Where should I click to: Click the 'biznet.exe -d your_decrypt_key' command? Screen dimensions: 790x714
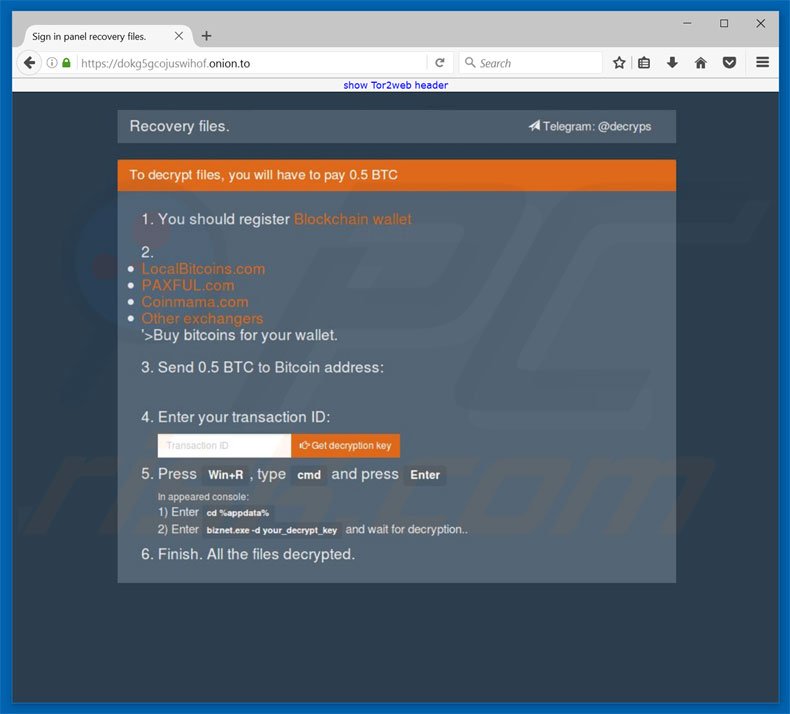coord(272,530)
